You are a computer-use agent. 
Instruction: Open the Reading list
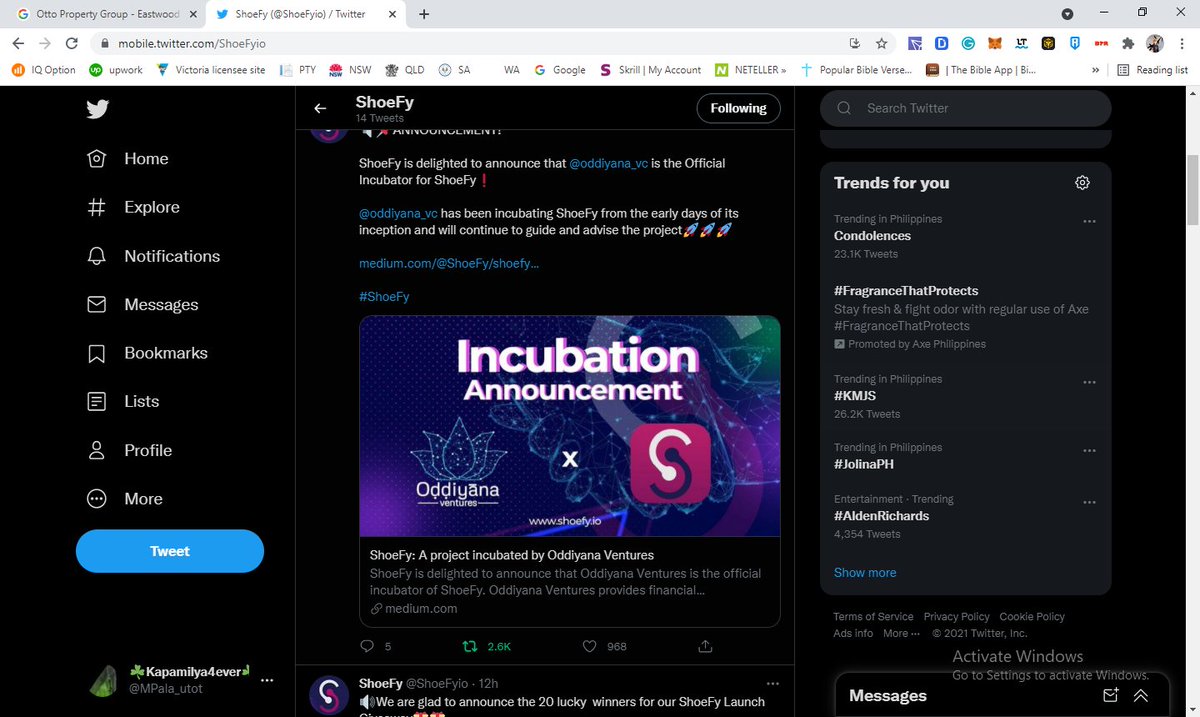[x=1153, y=70]
